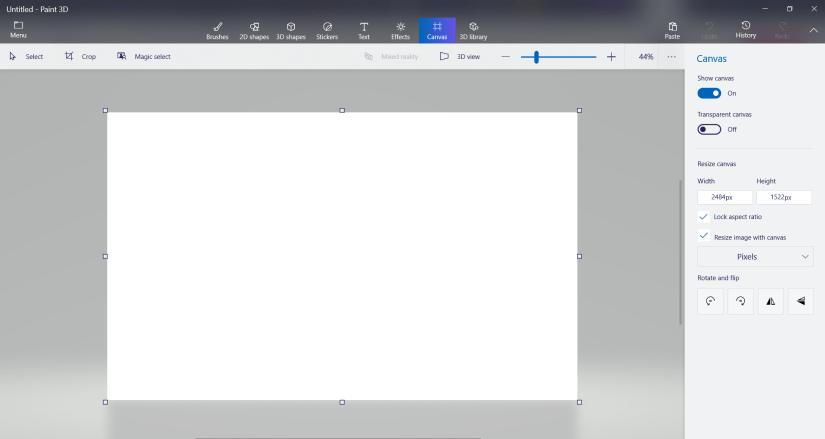Open the History panel

tap(746, 30)
